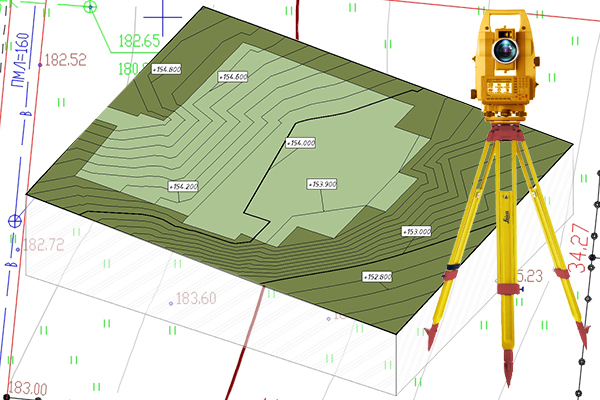600x400 pixels.
Task: Click the 183.60 spot height text
Action: click(196, 298)
